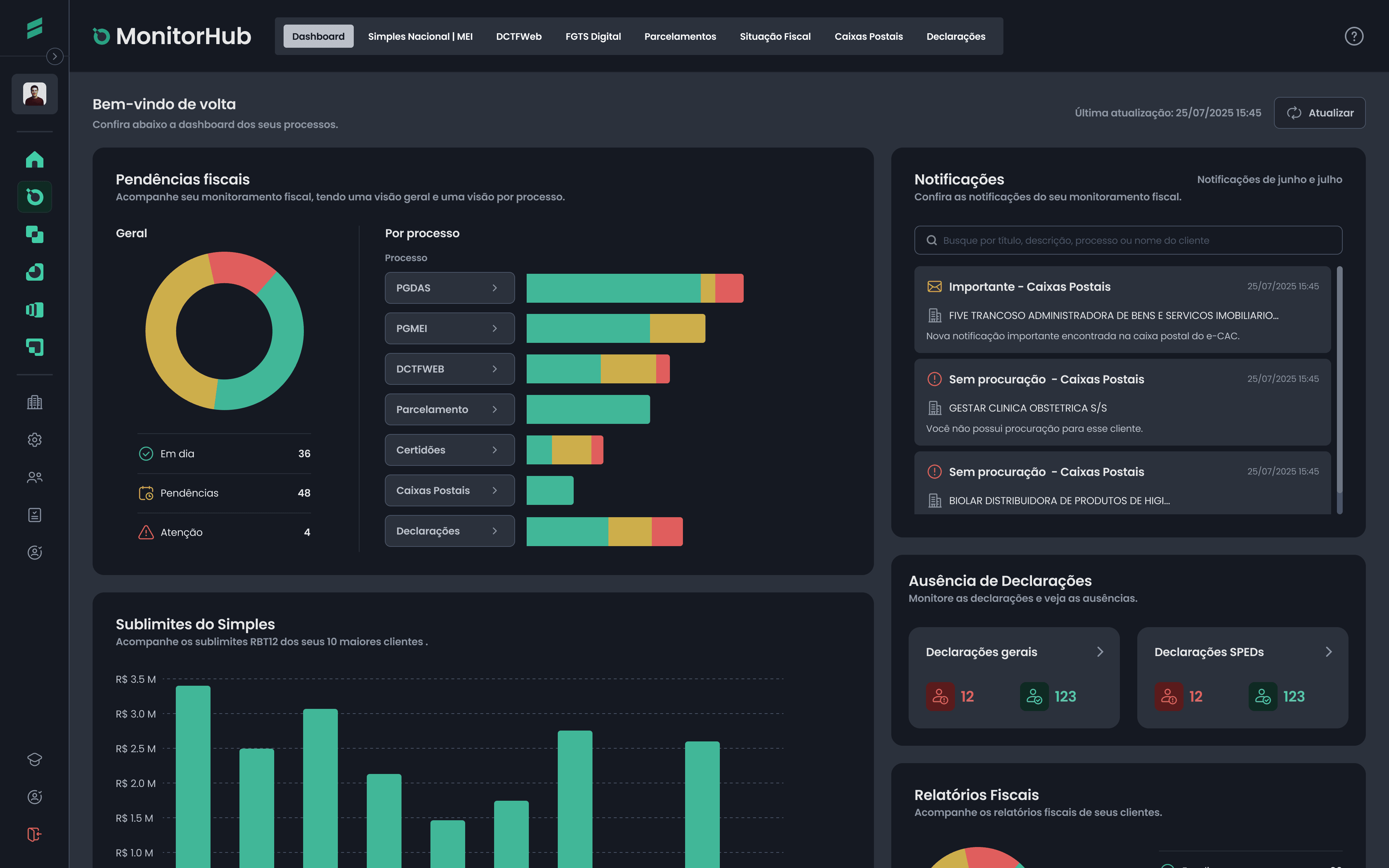This screenshot has height=868, width=1389.
Task: Open Declarações SPEDs card chevron
Action: click(x=1328, y=652)
